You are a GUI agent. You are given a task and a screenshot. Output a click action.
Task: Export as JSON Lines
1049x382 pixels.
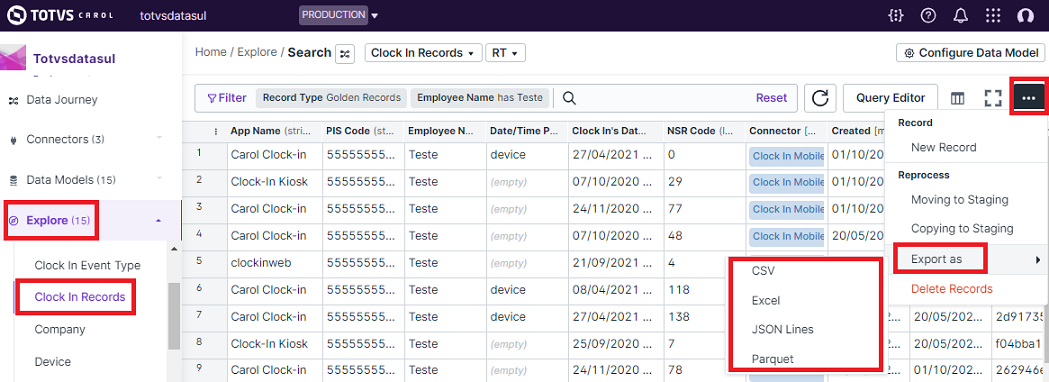(x=783, y=330)
